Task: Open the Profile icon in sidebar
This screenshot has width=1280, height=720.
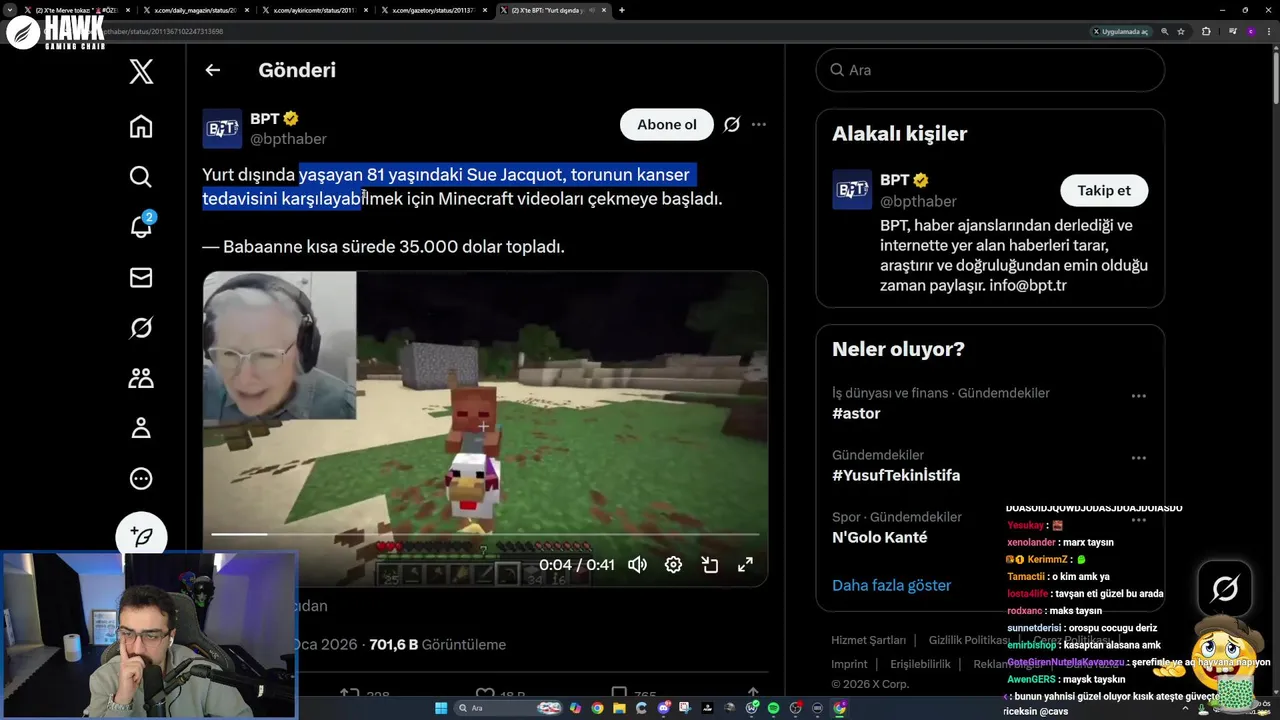Action: (141, 428)
